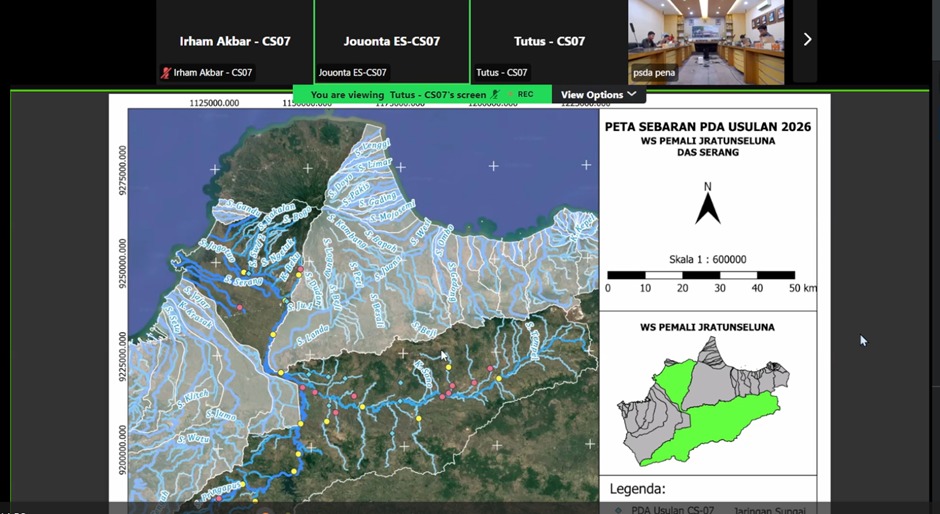
Task: Select Irham Akbar - CS07 participant tile
Action: [235, 41]
